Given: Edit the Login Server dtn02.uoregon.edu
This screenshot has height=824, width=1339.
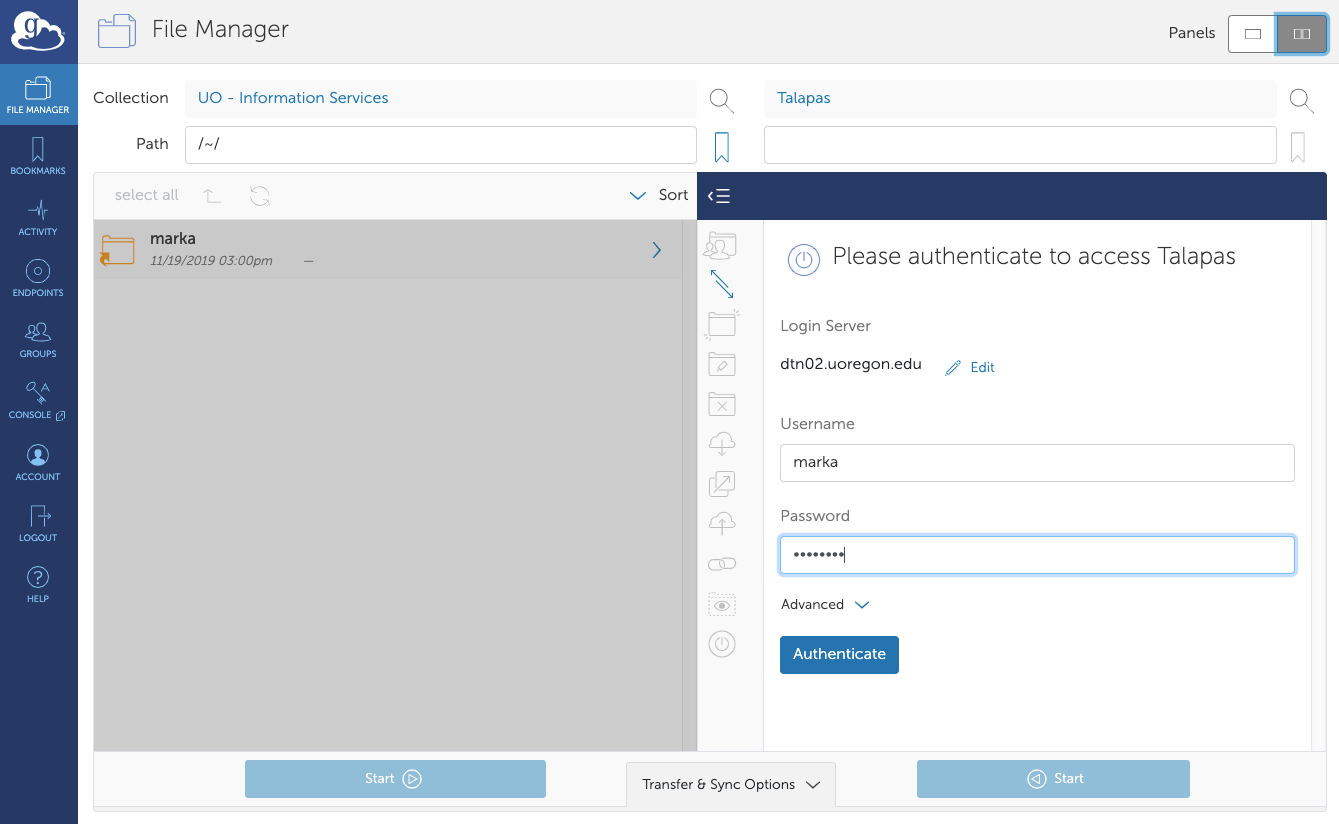Looking at the screenshot, I should pos(970,367).
